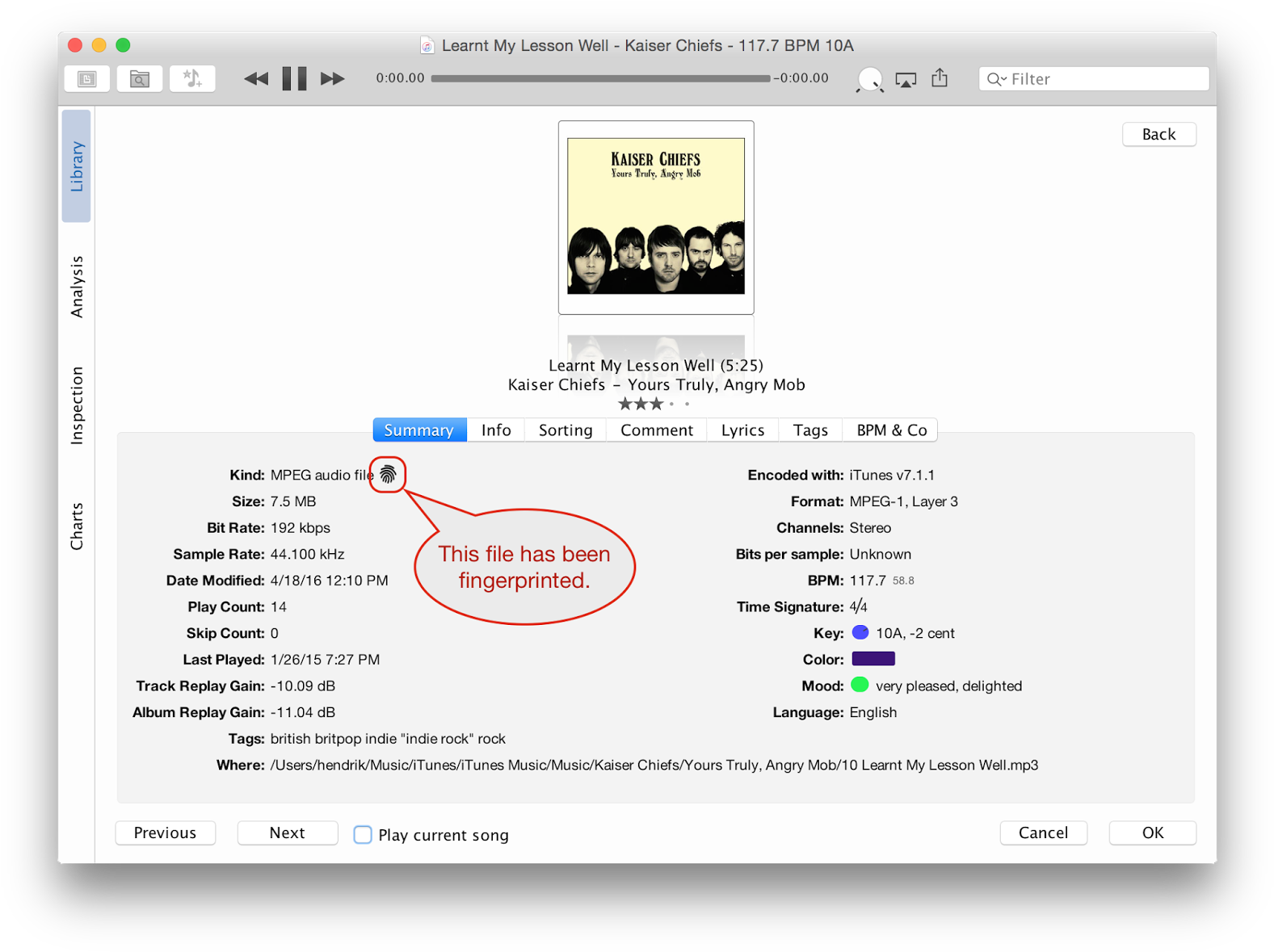Screen dimensions: 1274x952
Task: Click the folder search toolbar icon
Action: point(140,79)
